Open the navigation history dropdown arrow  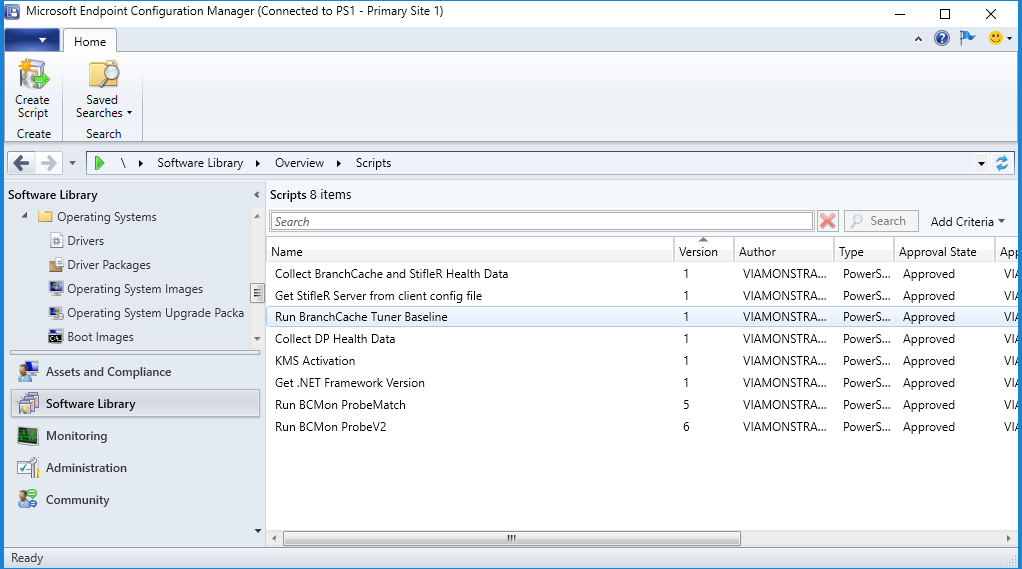pos(72,163)
